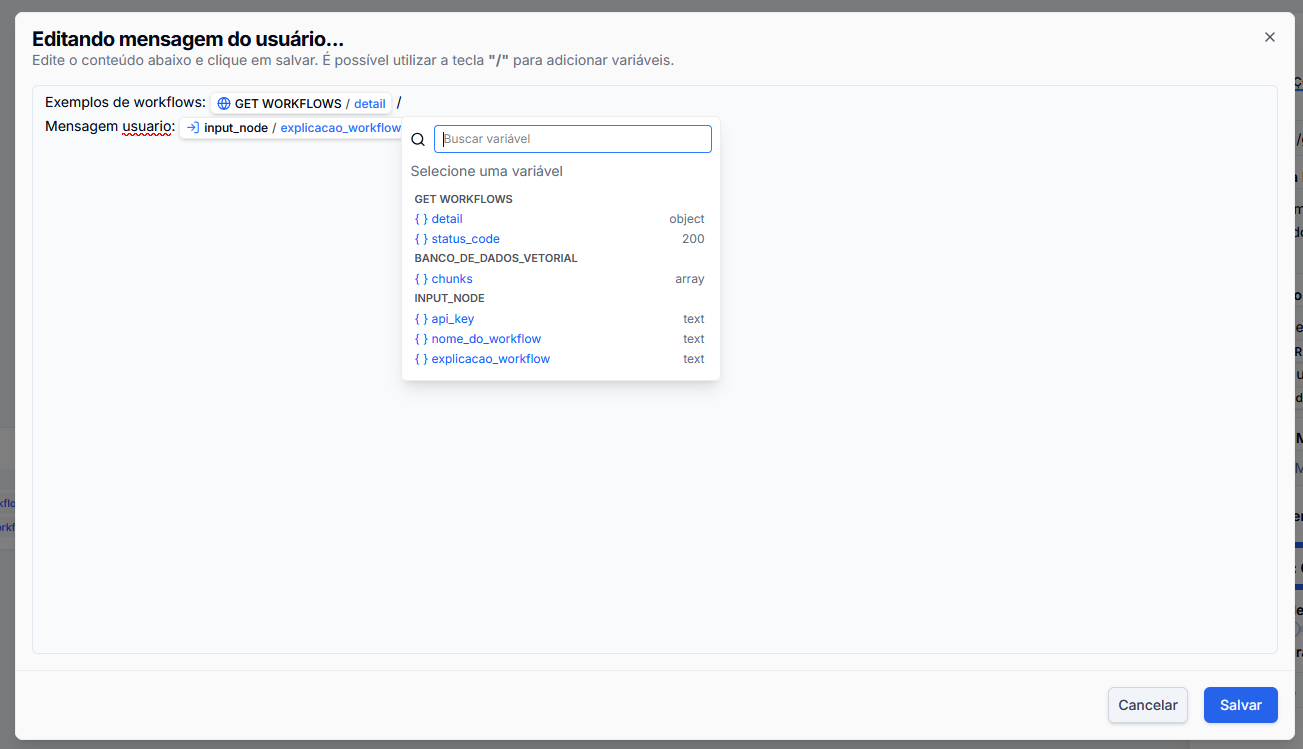This screenshot has height=749, width=1303.
Task: Click the {} icon next to explicacao_workflow
Action: point(420,358)
